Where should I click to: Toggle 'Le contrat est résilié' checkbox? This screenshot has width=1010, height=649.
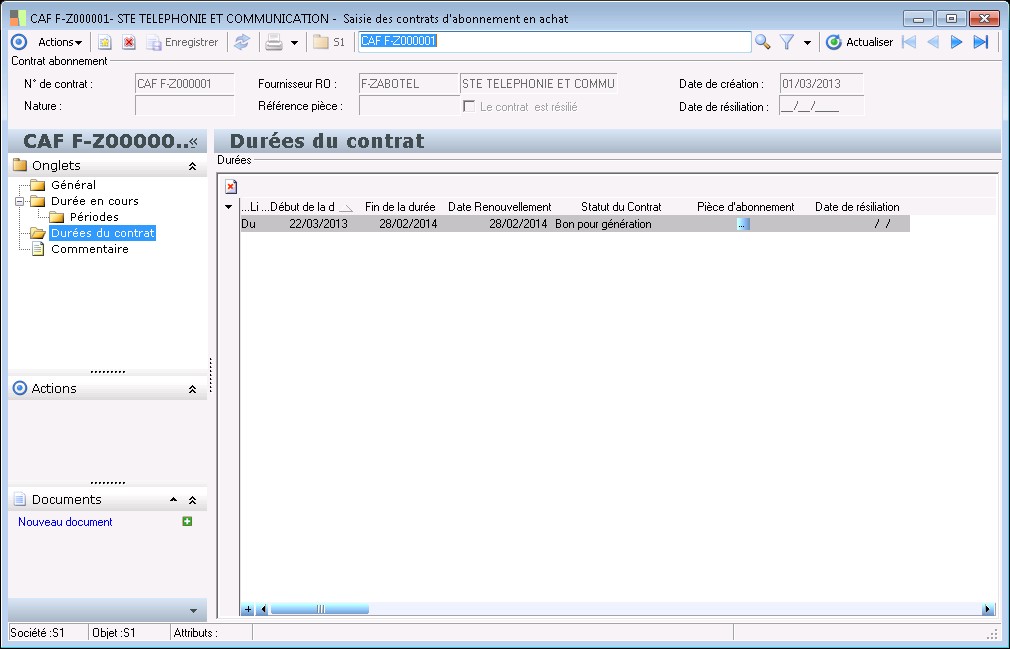coord(469,106)
